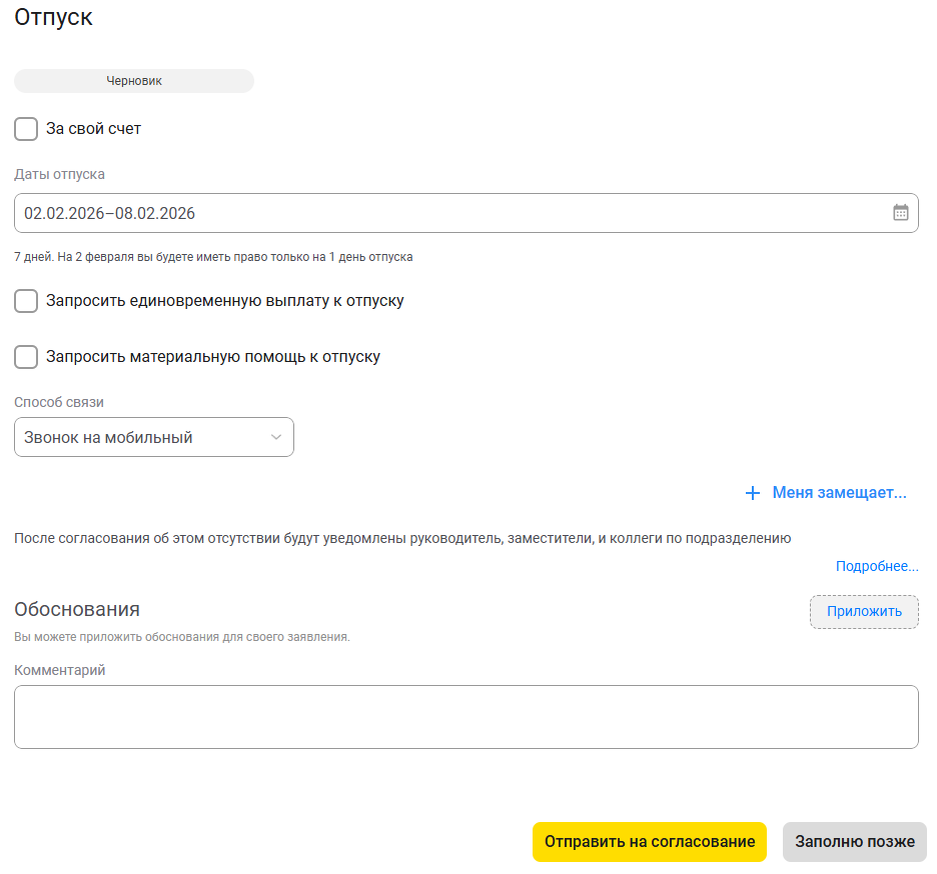Select the Меня замещает... link

click(839, 492)
